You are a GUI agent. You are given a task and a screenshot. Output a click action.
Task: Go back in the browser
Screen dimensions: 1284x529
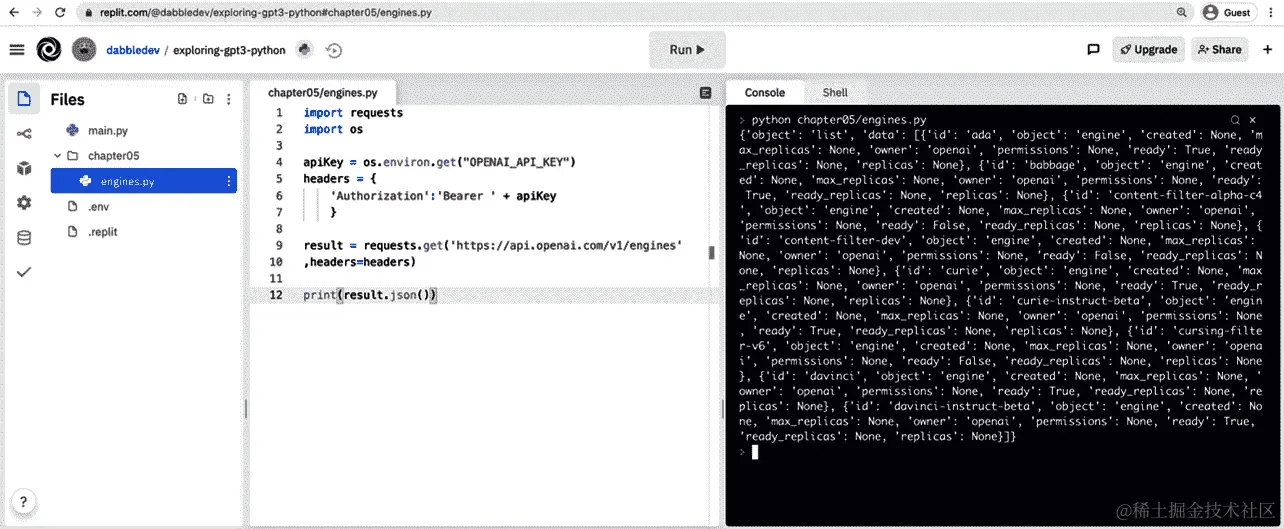[13, 12]
